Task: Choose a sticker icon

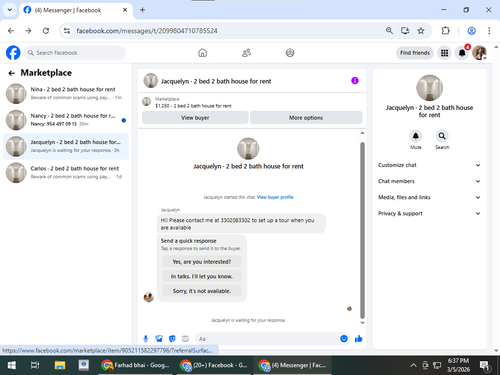Action: pos(172,339)
